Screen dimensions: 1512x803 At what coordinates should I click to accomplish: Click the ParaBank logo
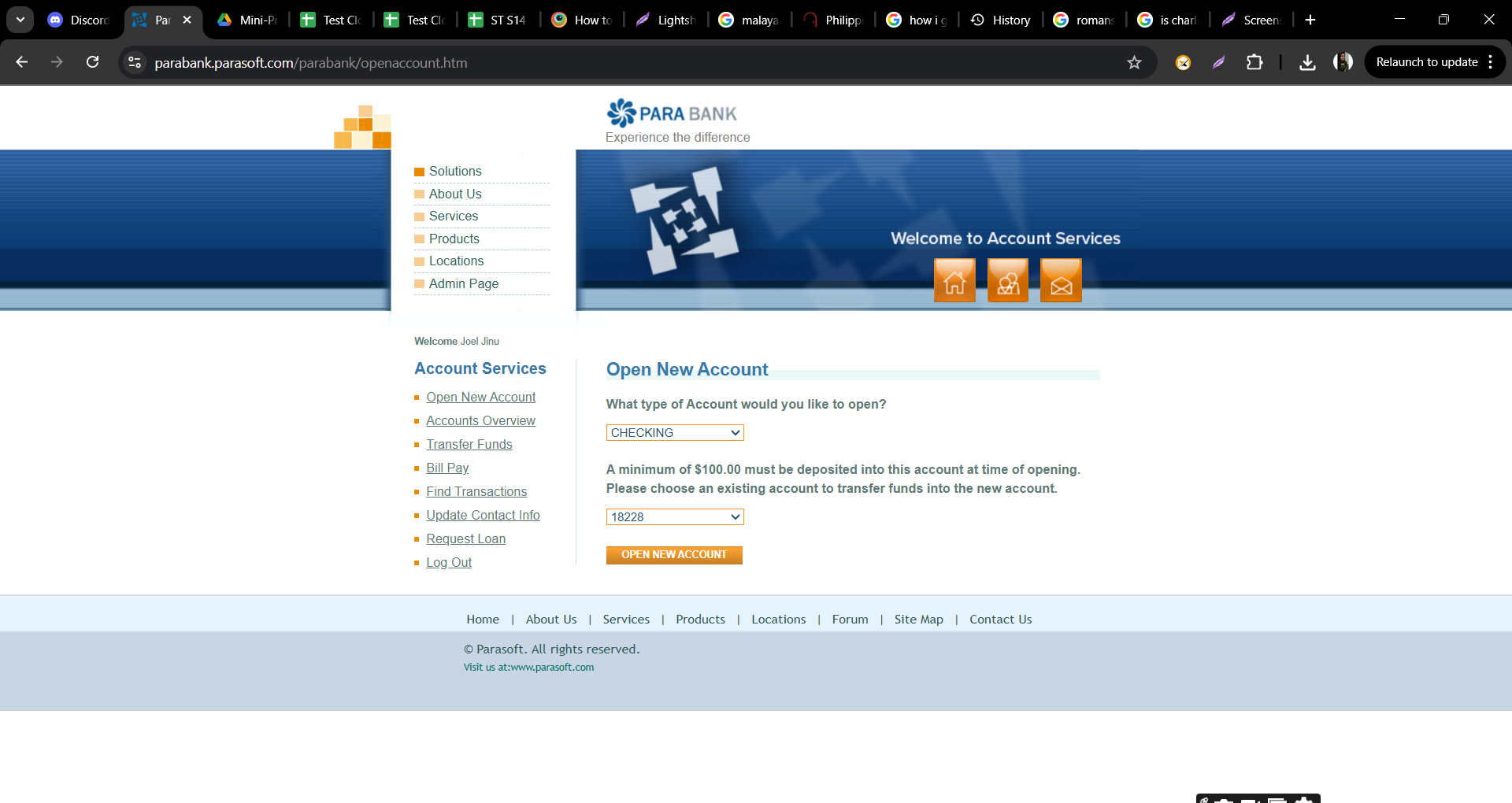[672, 114]
